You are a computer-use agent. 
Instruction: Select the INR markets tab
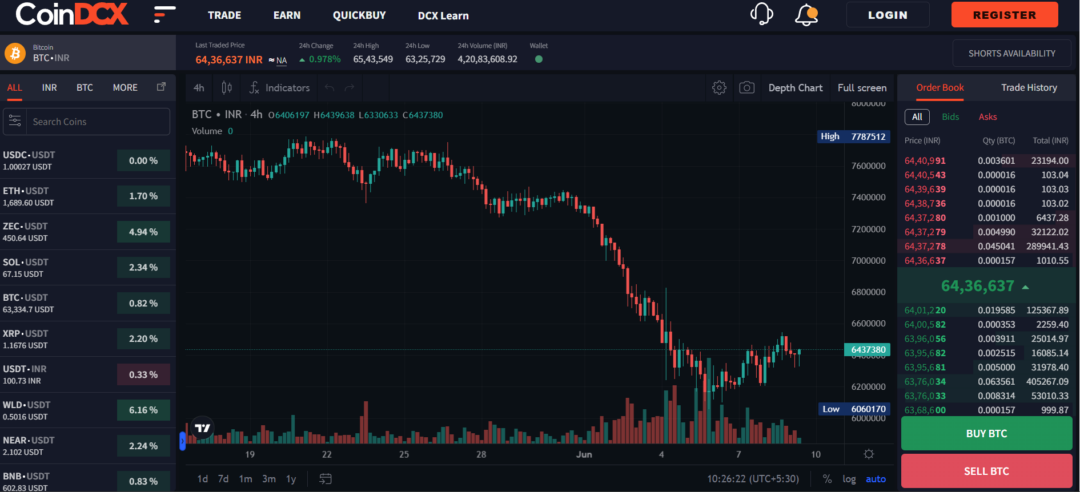coord(49,88)
